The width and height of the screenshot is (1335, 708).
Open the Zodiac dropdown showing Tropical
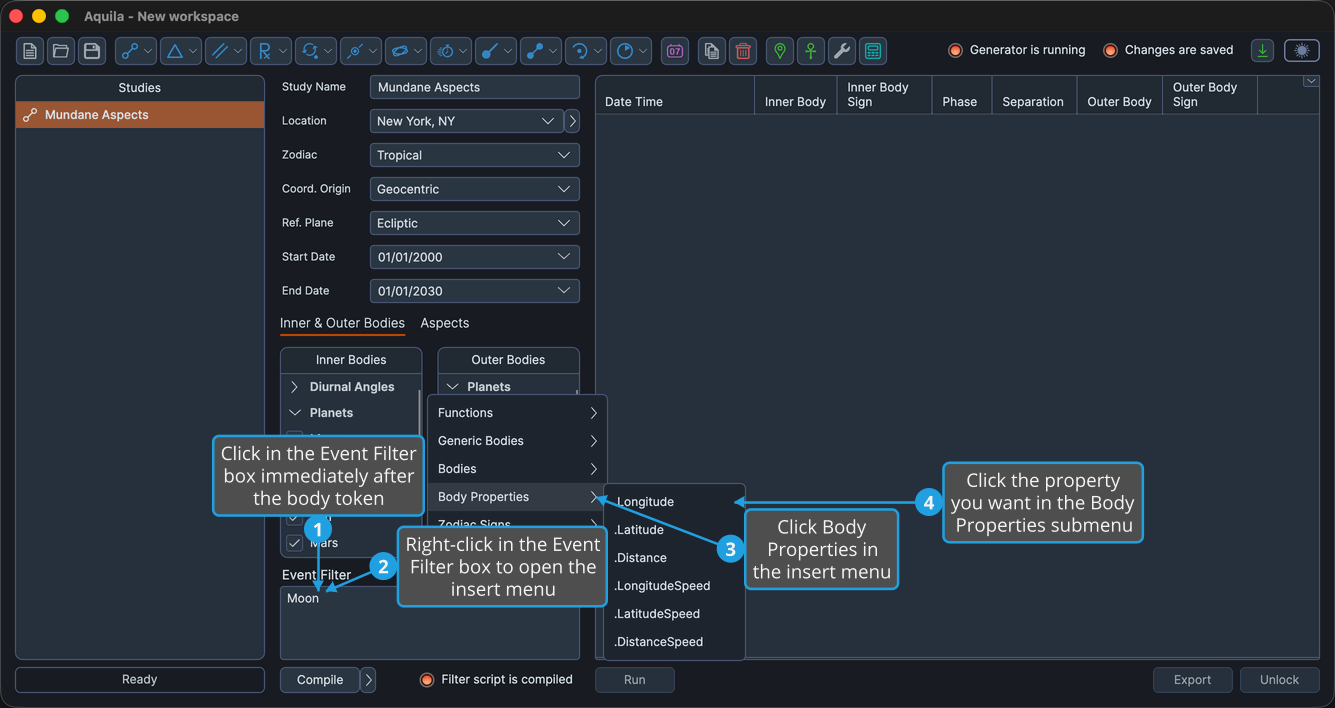[x=475, y=155]
